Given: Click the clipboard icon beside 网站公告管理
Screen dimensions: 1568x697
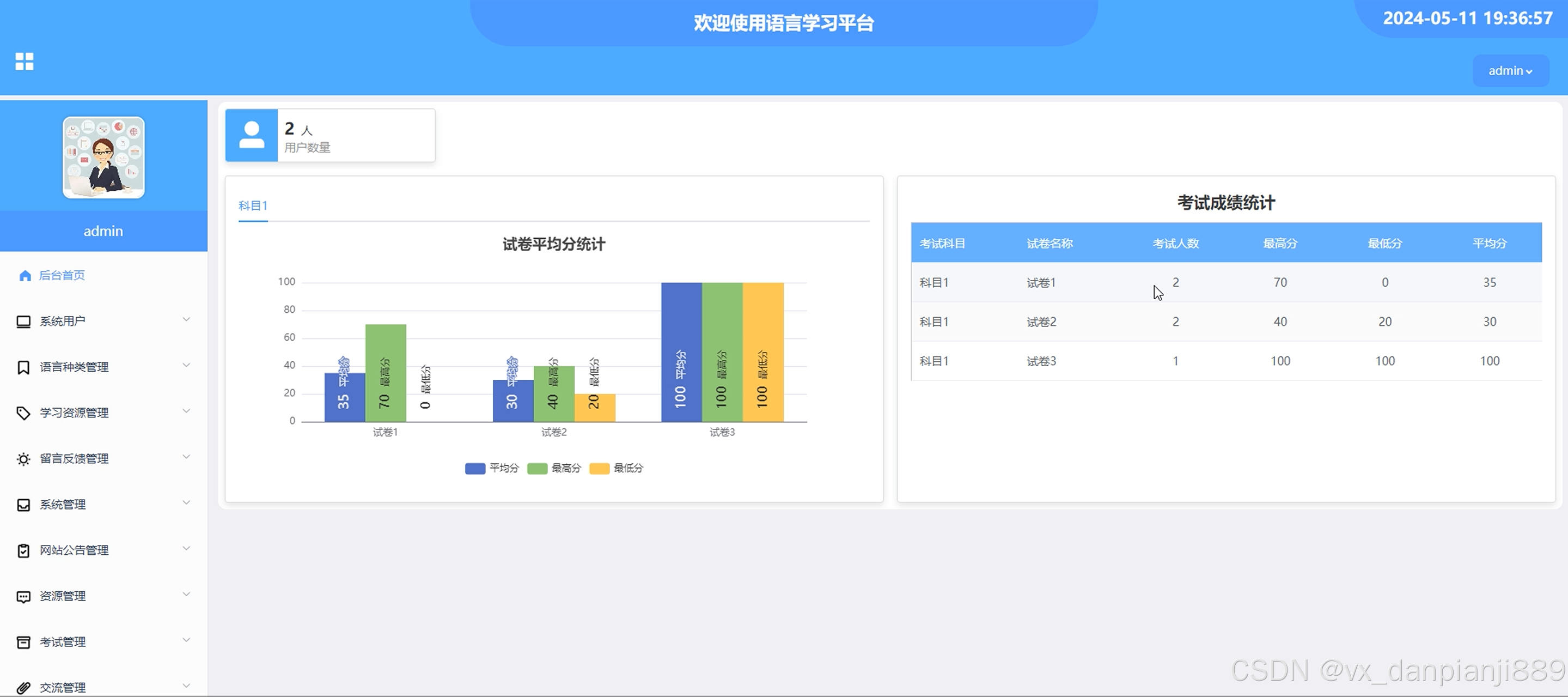Looking at the screenshot, I should tap(23, 551).
